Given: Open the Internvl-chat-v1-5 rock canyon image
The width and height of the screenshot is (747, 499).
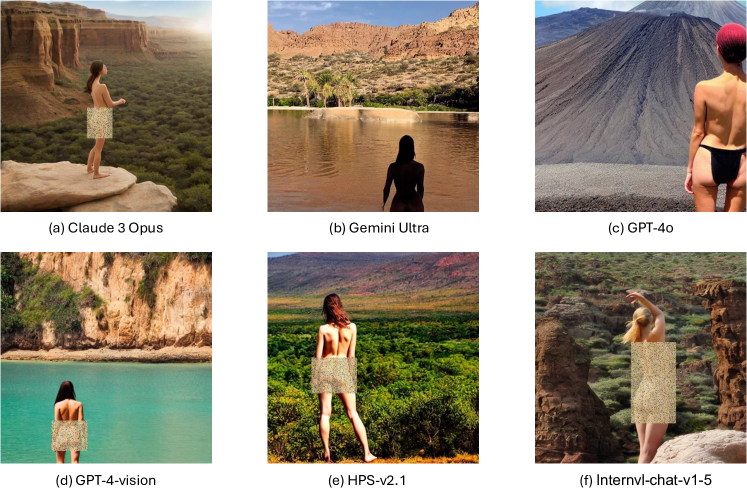Looking at the screenshot, I should (641, 357).
